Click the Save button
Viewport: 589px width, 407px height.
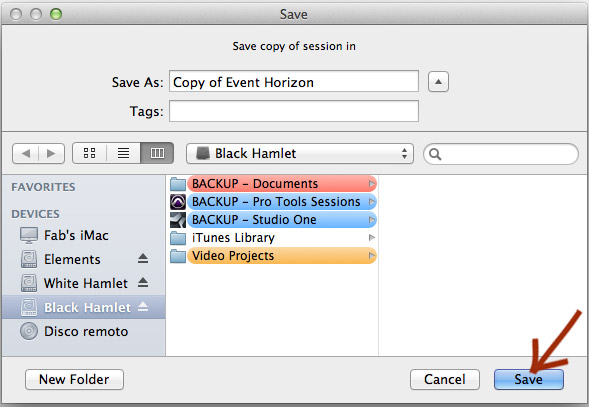point(529,379)
